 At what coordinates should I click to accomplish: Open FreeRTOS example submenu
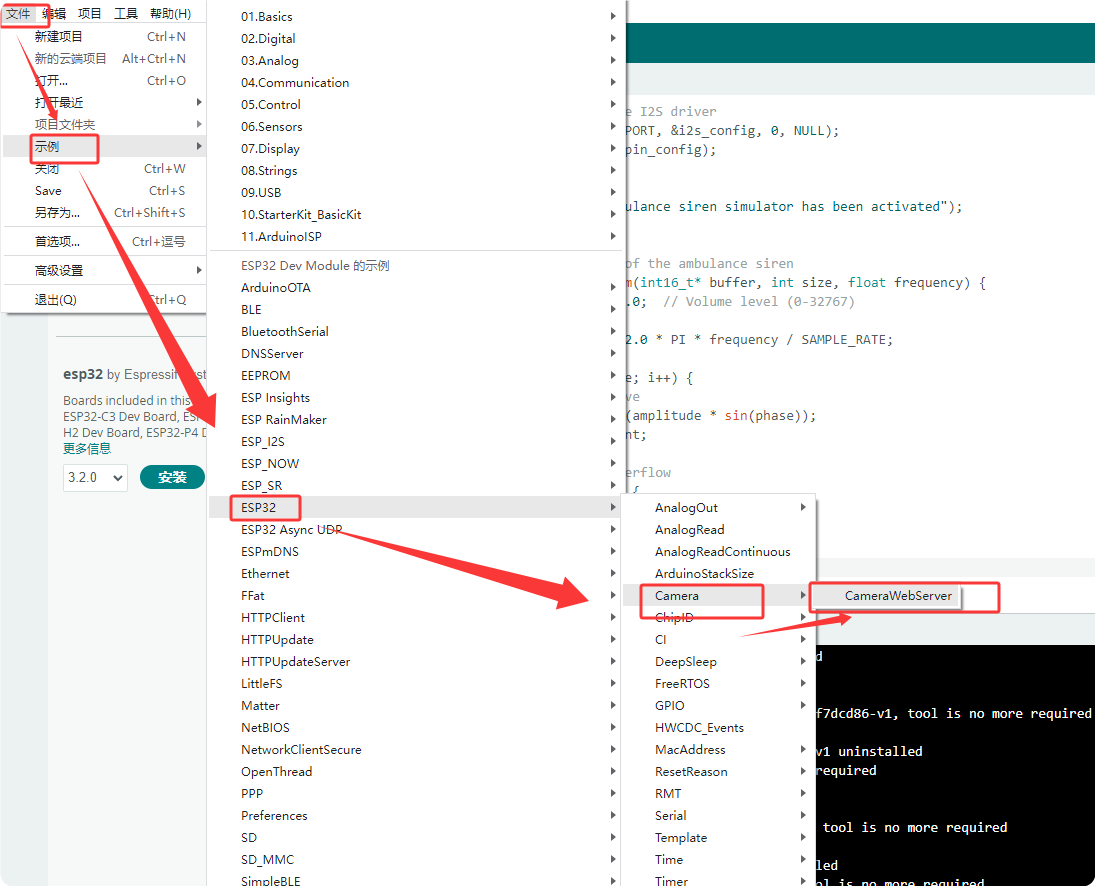[x=718, y=684]
